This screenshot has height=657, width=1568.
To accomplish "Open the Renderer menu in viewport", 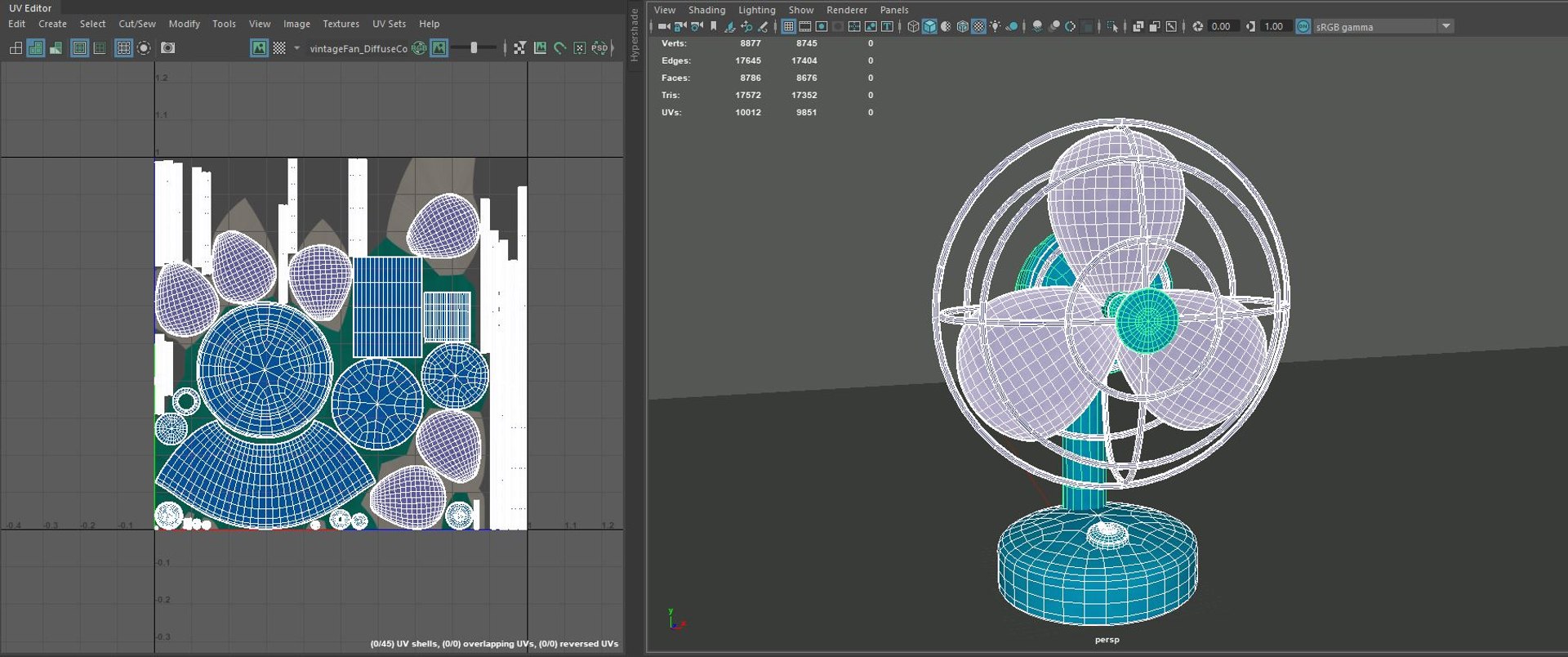I will click(x=847, y=10).
